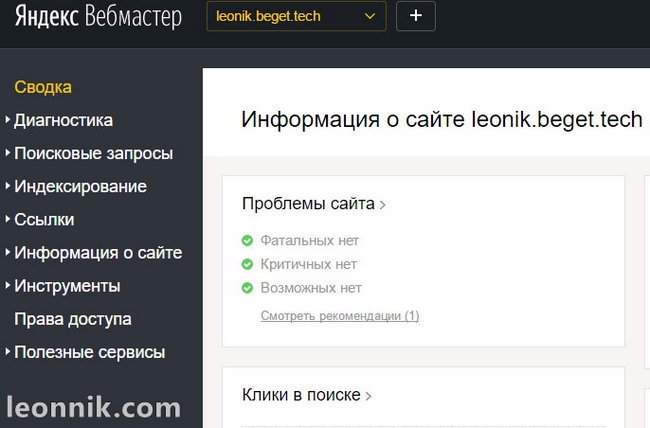The image size is (650, 428).
Task: Click the page title Информация о сайте leonik.beget.tech
Action: click(442, 119)
